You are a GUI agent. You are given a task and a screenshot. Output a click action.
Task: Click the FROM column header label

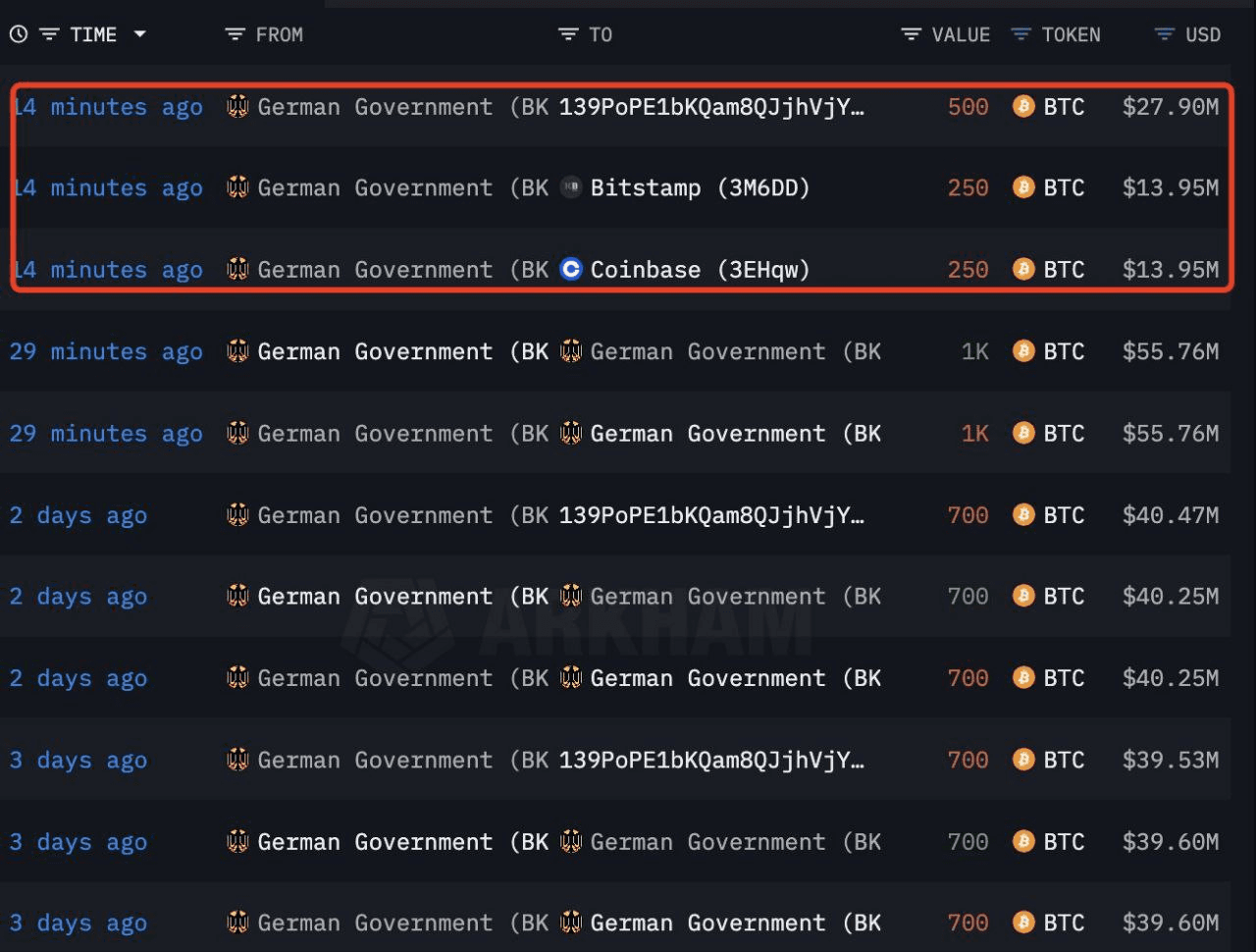click(x=280, y=34)
